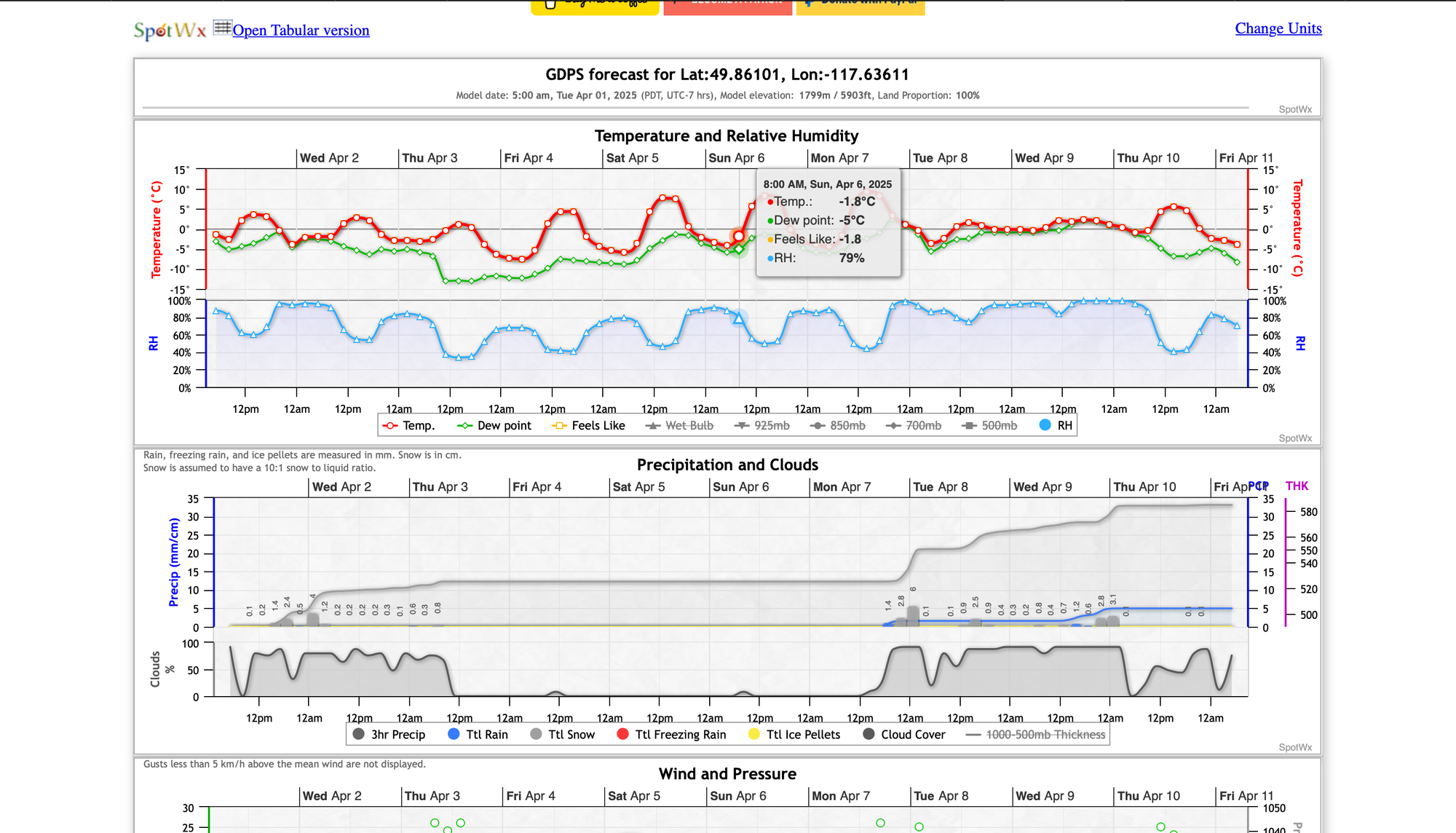This screenshot has height=833, width=1456.
Task: Click the SpotWx logo
Action: (x=170, y=31)
